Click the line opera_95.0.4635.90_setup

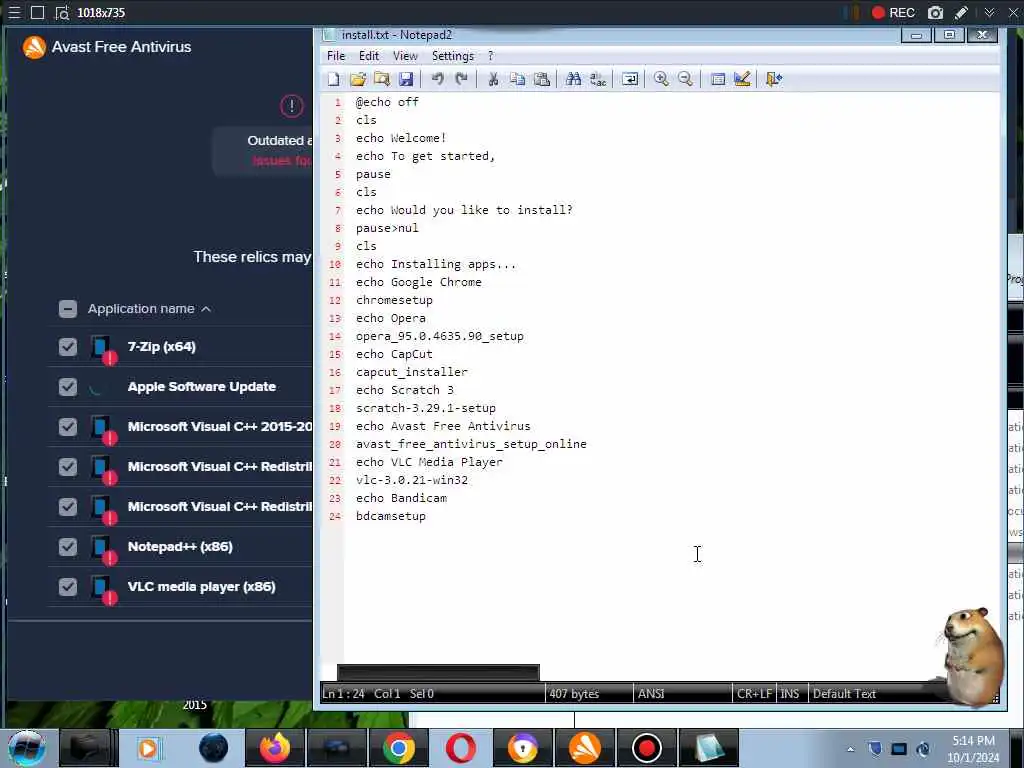[440, 336]
